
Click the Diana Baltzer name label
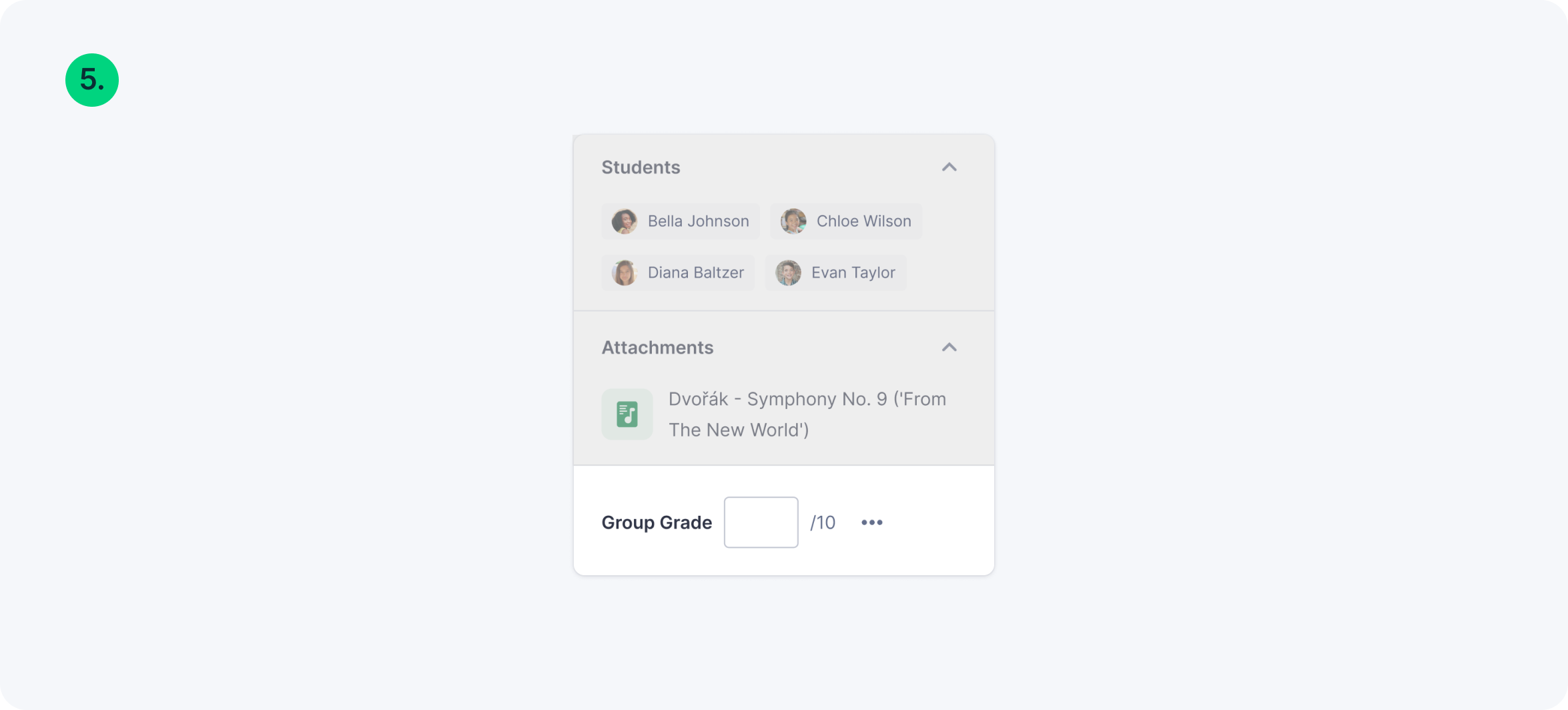pyautogui.click(x=695, y=272)
